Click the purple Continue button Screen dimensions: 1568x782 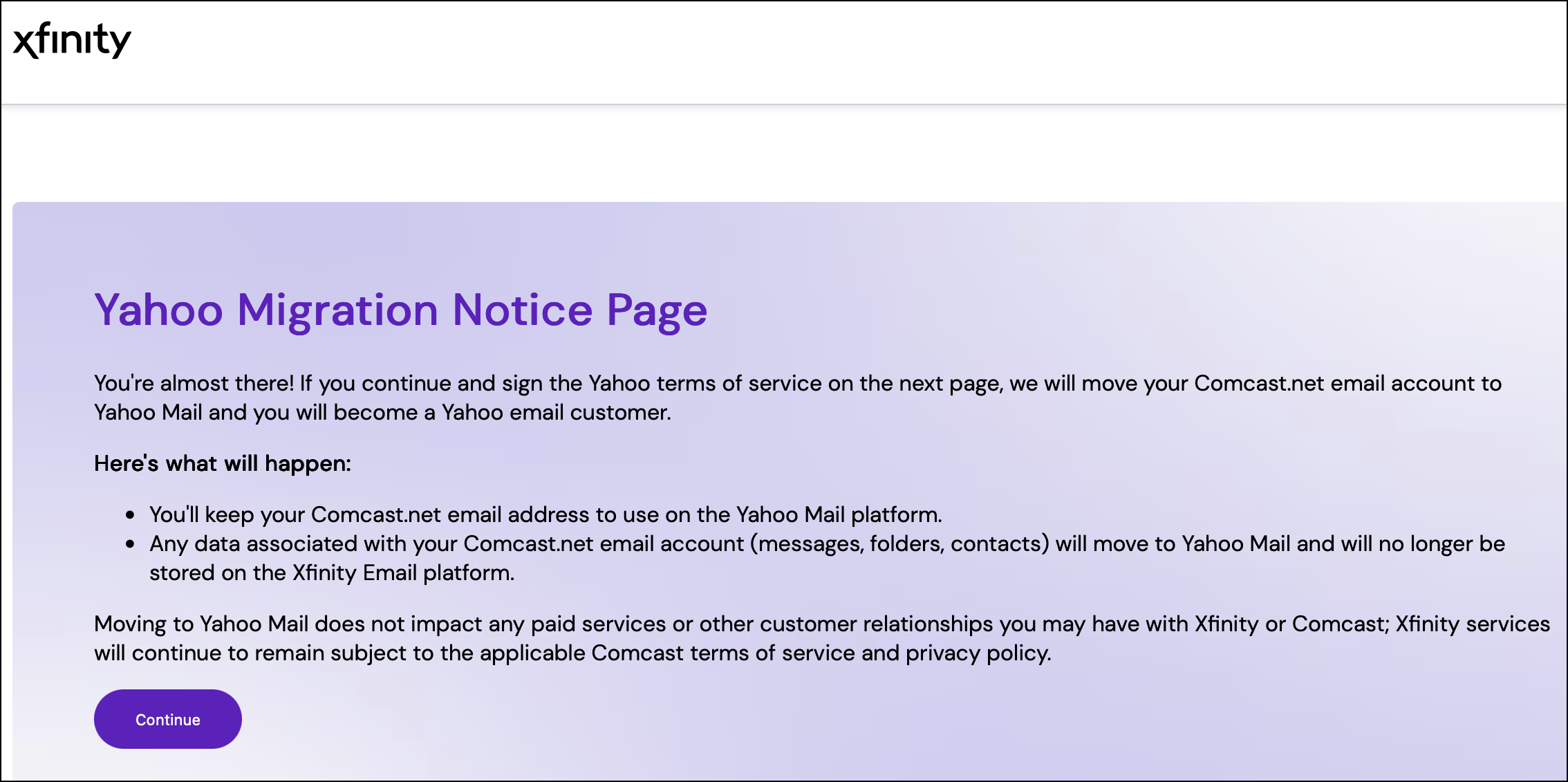168,719
